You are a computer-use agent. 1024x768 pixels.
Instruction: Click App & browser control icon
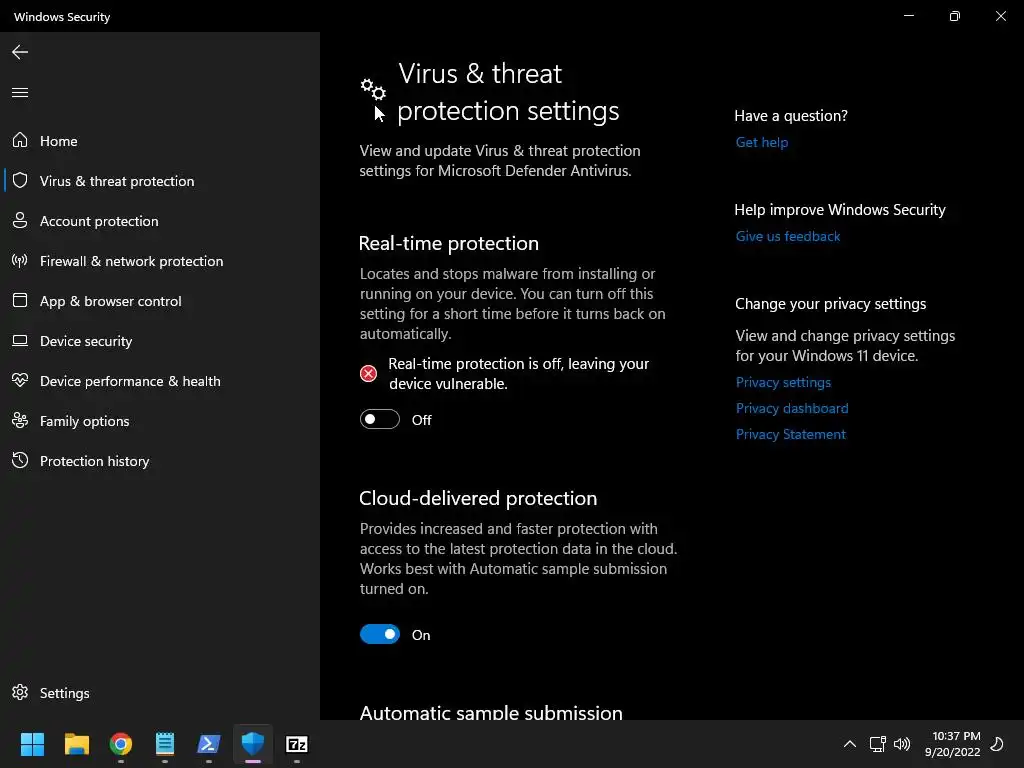pos(20,301)
